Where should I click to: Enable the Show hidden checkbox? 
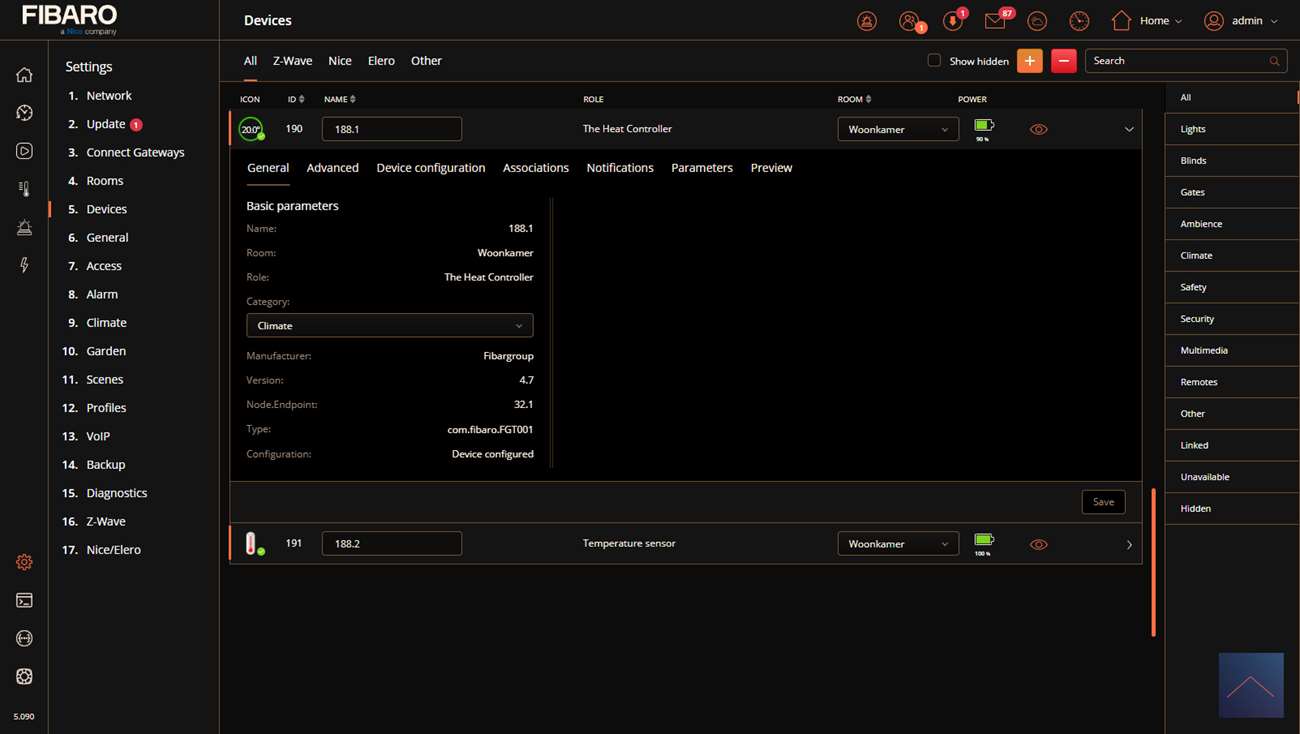934,60
